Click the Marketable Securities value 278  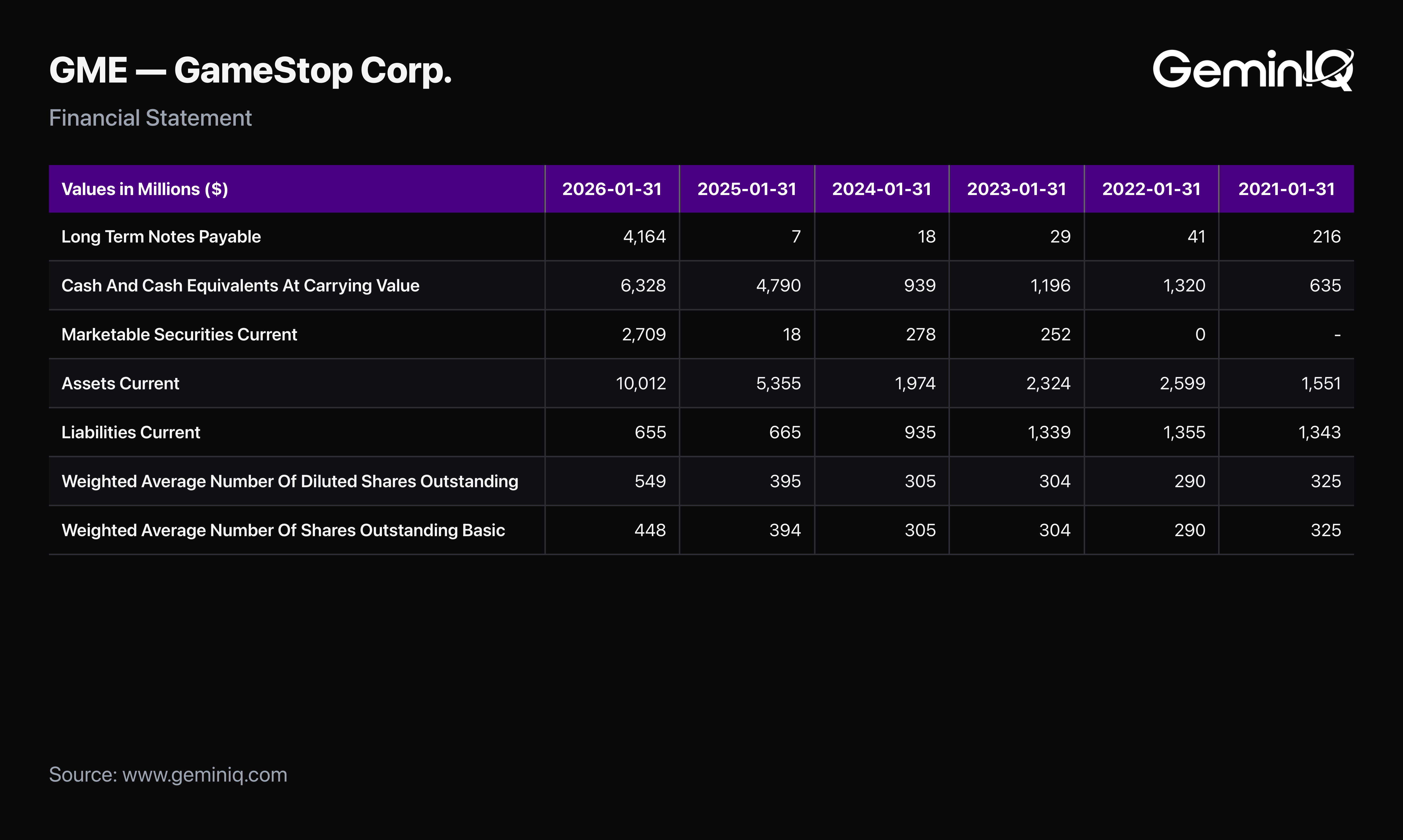point(921,335)
